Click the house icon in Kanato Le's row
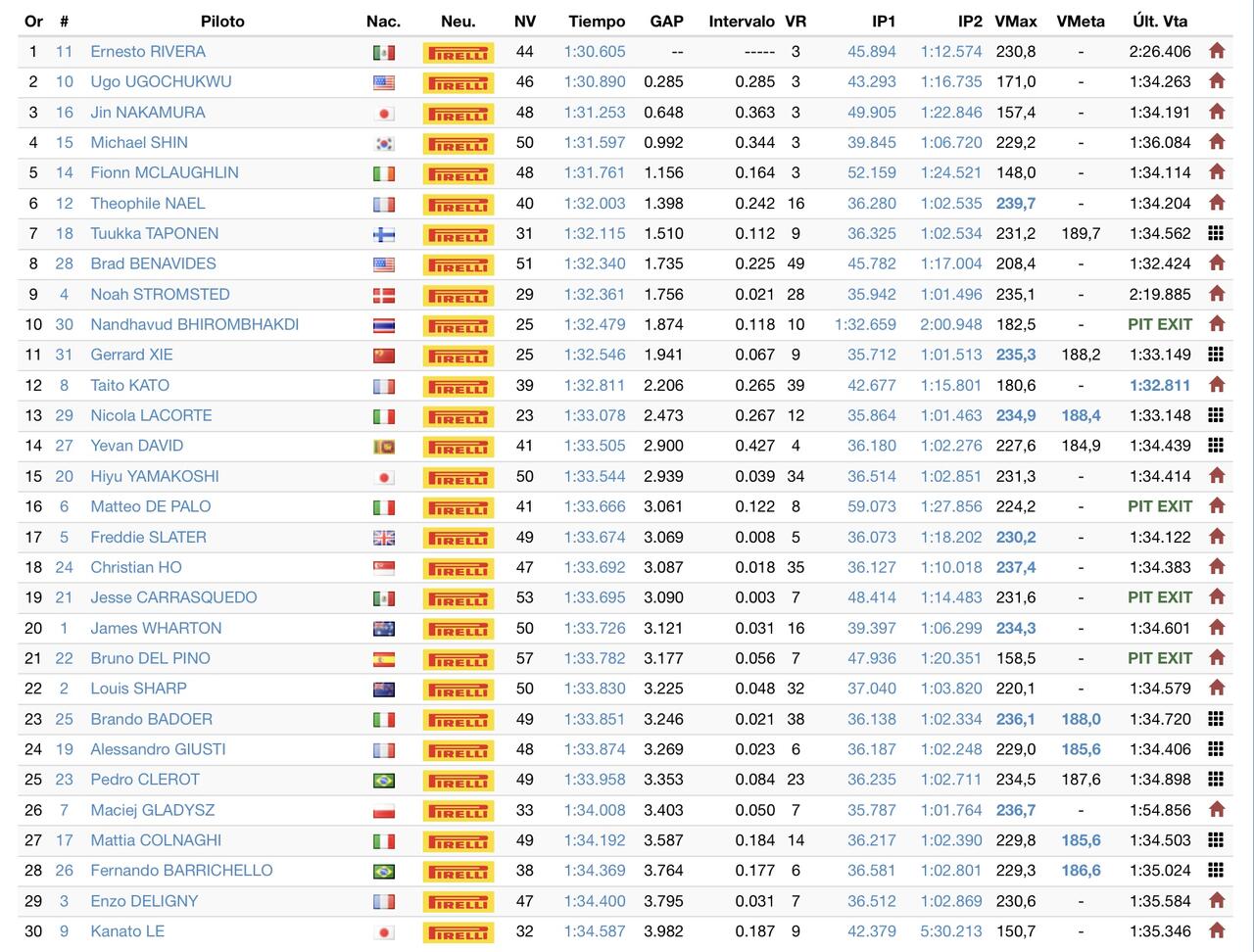This screenshot has width=1254, height=952. point(1217,931)
